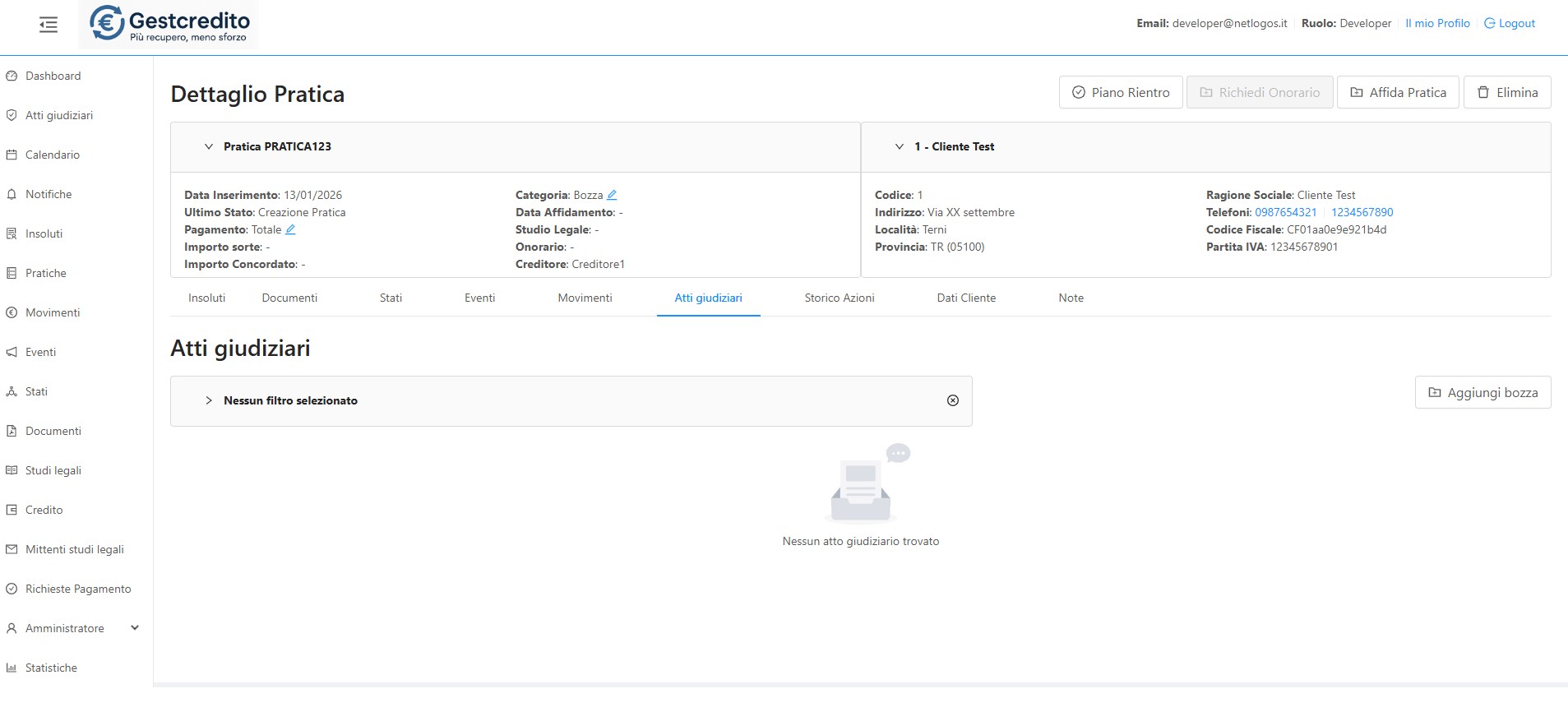
Task: Collapse the Pratica PRATICA123 panel
Action: 209,146
